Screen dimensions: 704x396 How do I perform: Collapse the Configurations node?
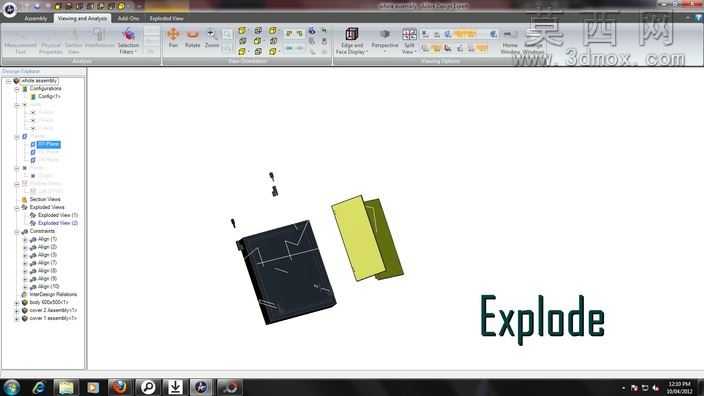pos(17,89)
